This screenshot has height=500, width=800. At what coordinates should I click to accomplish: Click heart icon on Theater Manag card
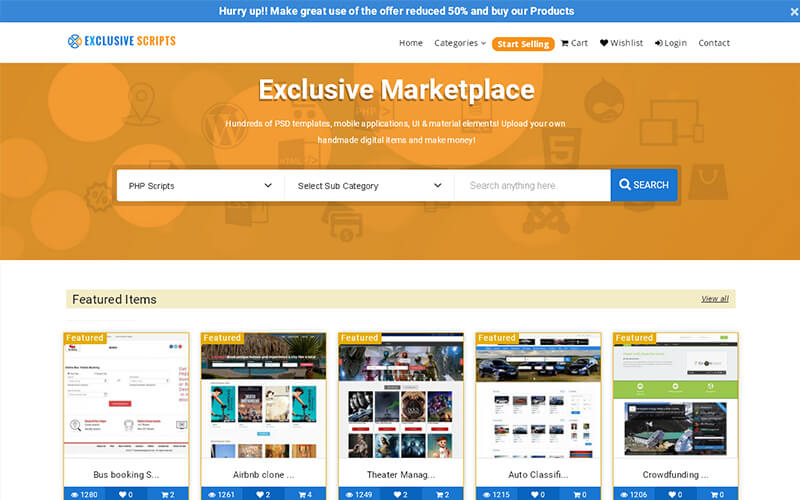(x=397, y=494)
